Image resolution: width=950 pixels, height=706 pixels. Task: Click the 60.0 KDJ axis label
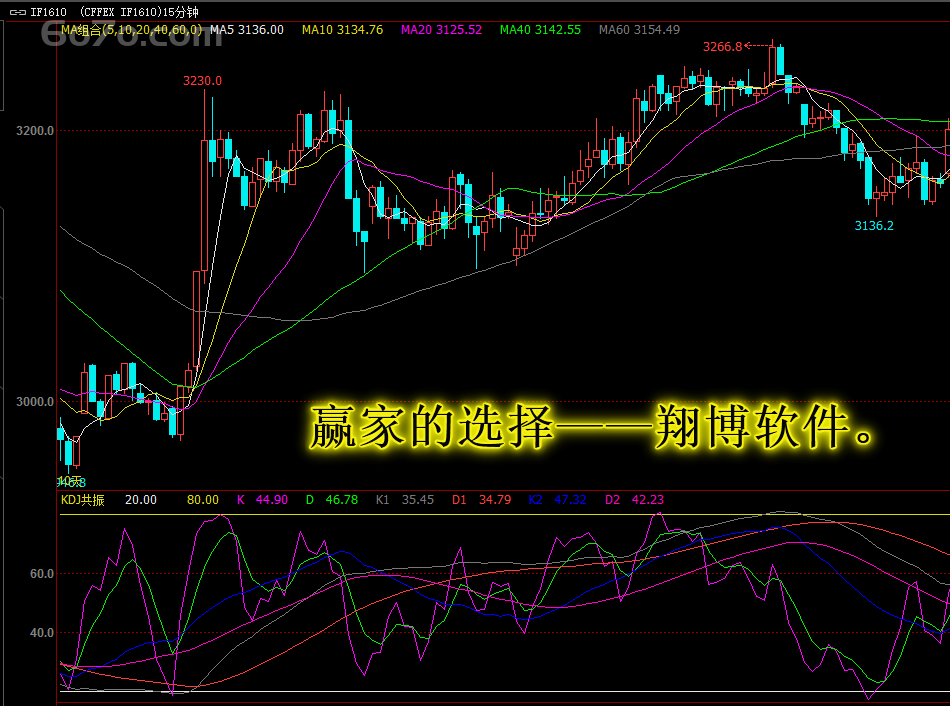(x=42, y=574)
